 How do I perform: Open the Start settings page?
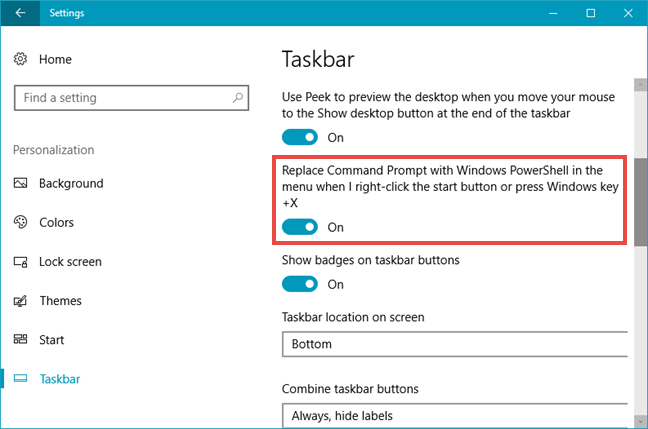pos(51,340)
